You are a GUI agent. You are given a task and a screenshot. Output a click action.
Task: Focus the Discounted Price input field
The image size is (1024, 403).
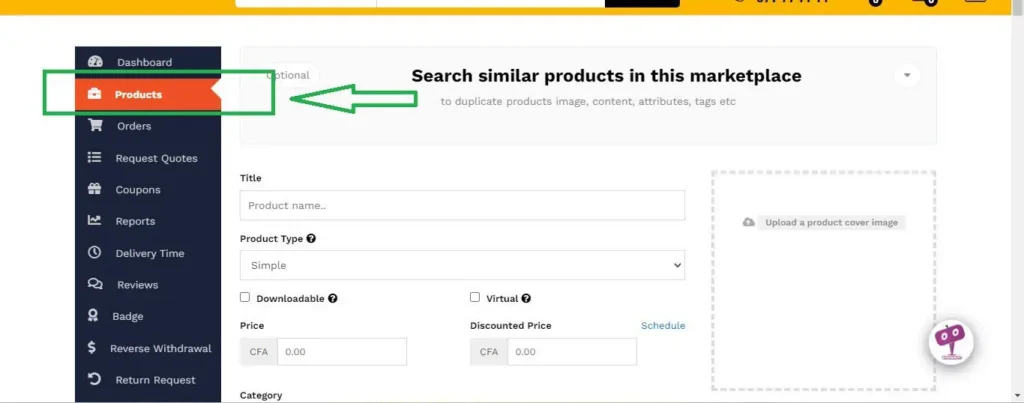click(x=571, y=352)
